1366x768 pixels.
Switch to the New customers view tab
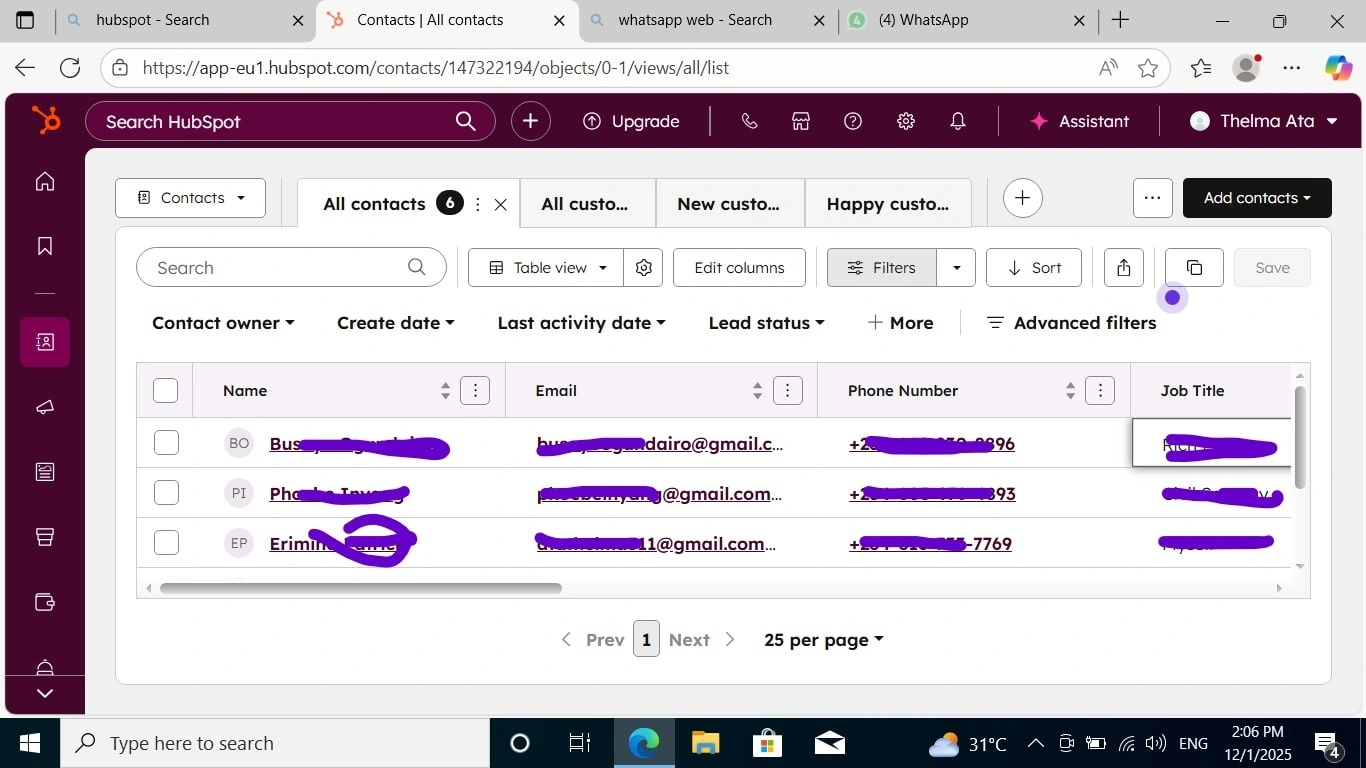[x=729, y=204]
